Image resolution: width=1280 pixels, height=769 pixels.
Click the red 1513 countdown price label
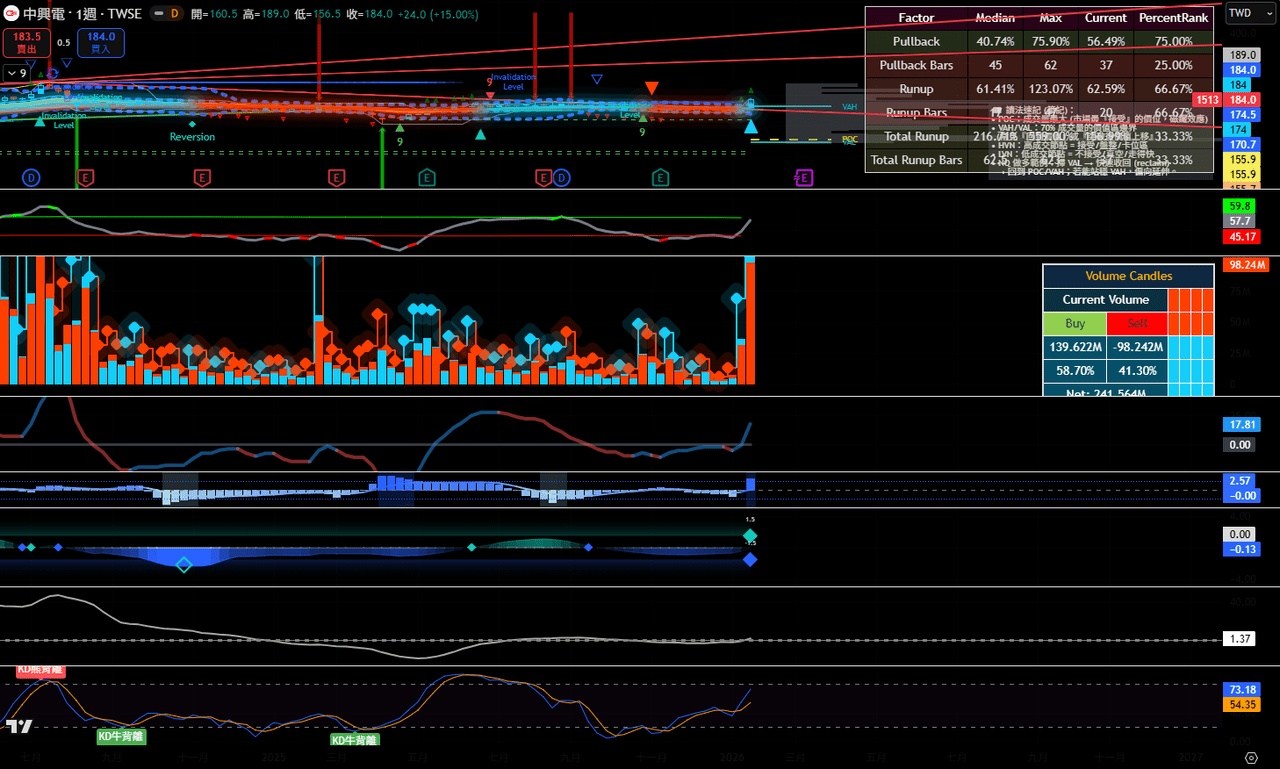[x=1207, y=100]
